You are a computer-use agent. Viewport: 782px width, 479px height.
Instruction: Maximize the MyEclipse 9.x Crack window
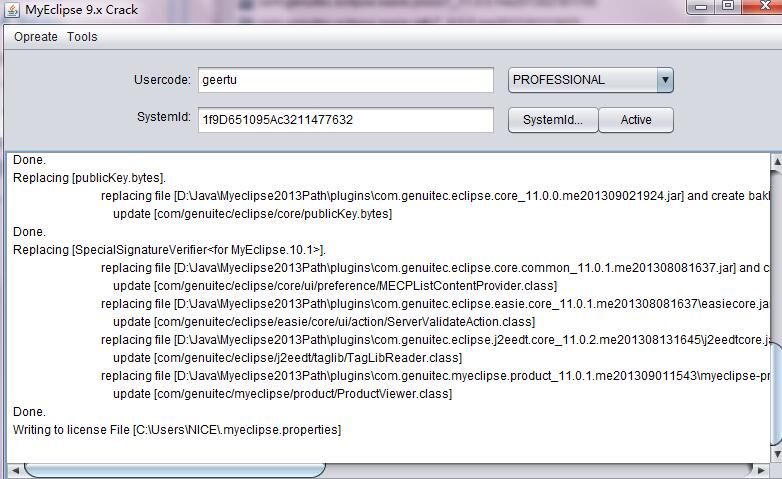tap(728, 6)
